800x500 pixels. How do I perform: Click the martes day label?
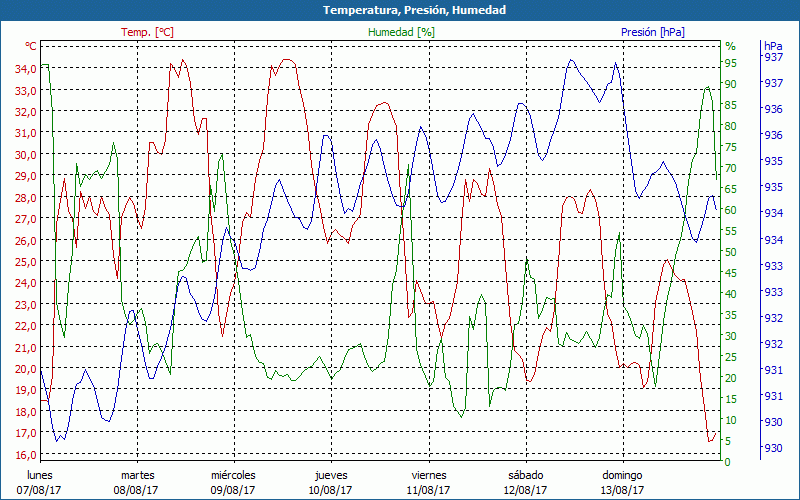coord(137,475)
